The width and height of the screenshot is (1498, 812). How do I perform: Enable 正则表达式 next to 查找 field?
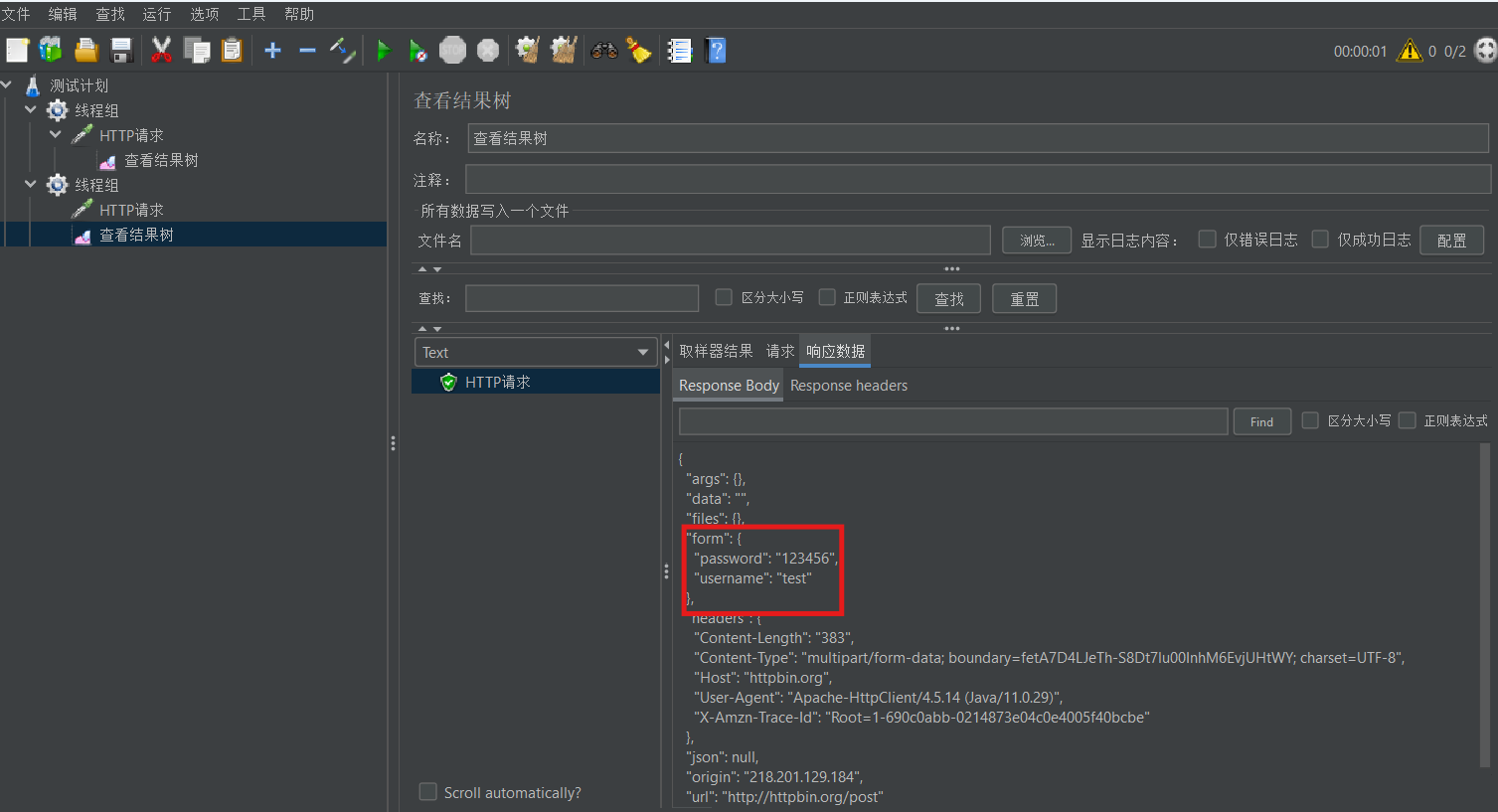click(826, 296)
